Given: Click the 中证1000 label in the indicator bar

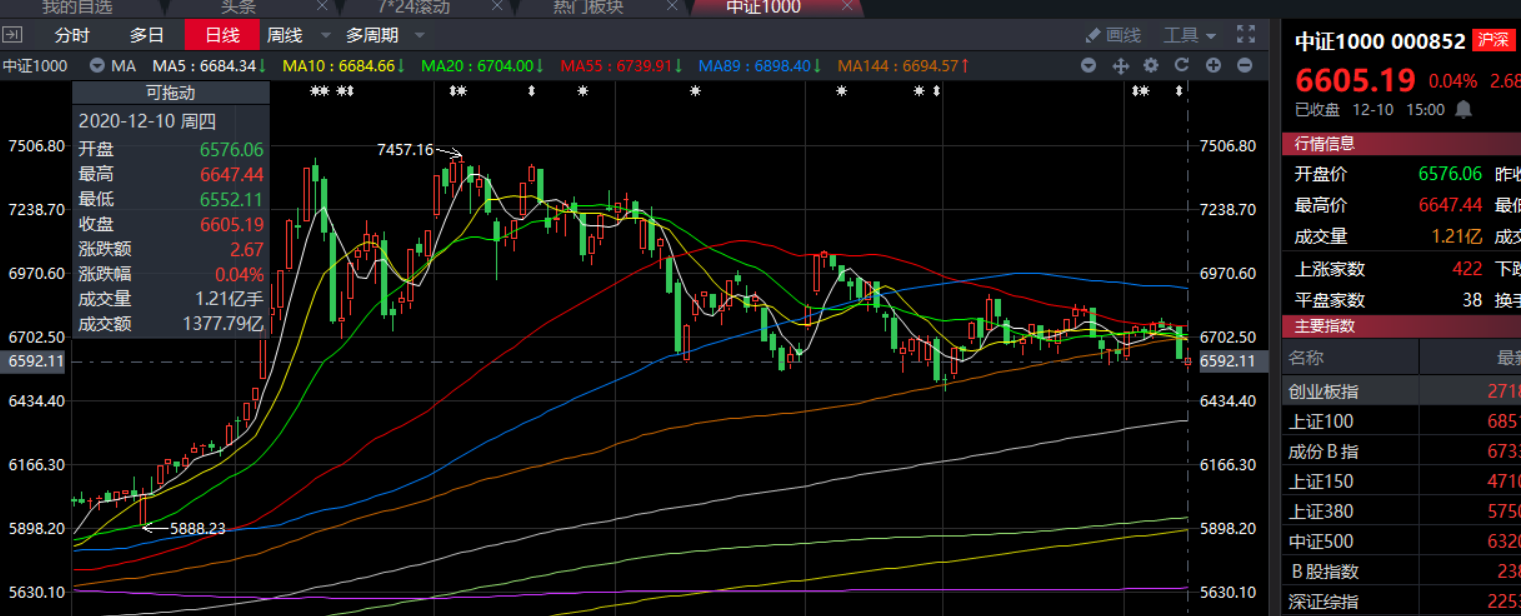Looking at the screenshot, I should (x=35, y=66).
